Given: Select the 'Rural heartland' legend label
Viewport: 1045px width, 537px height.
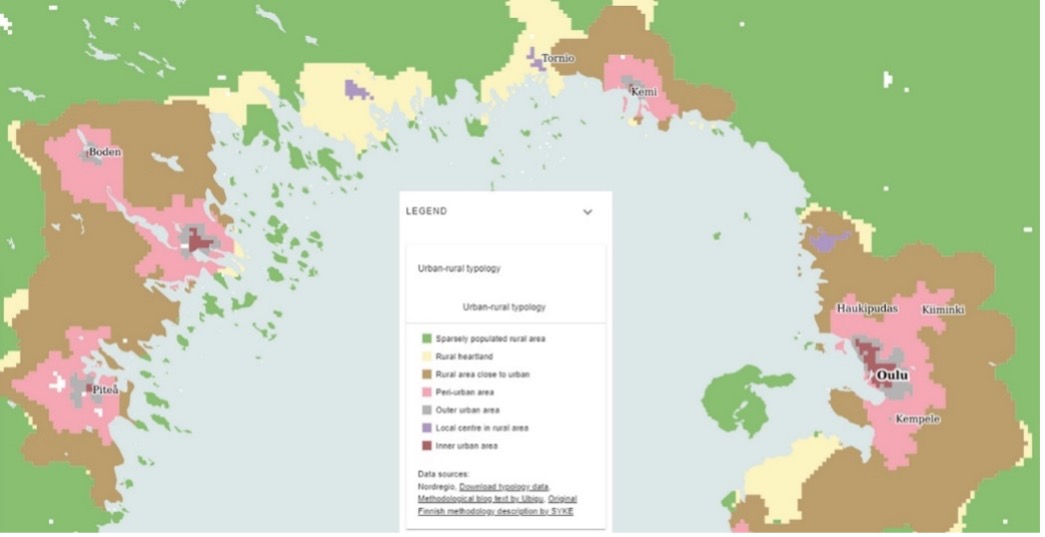Looking at the screenshot, I should click(x=465, y=357).
